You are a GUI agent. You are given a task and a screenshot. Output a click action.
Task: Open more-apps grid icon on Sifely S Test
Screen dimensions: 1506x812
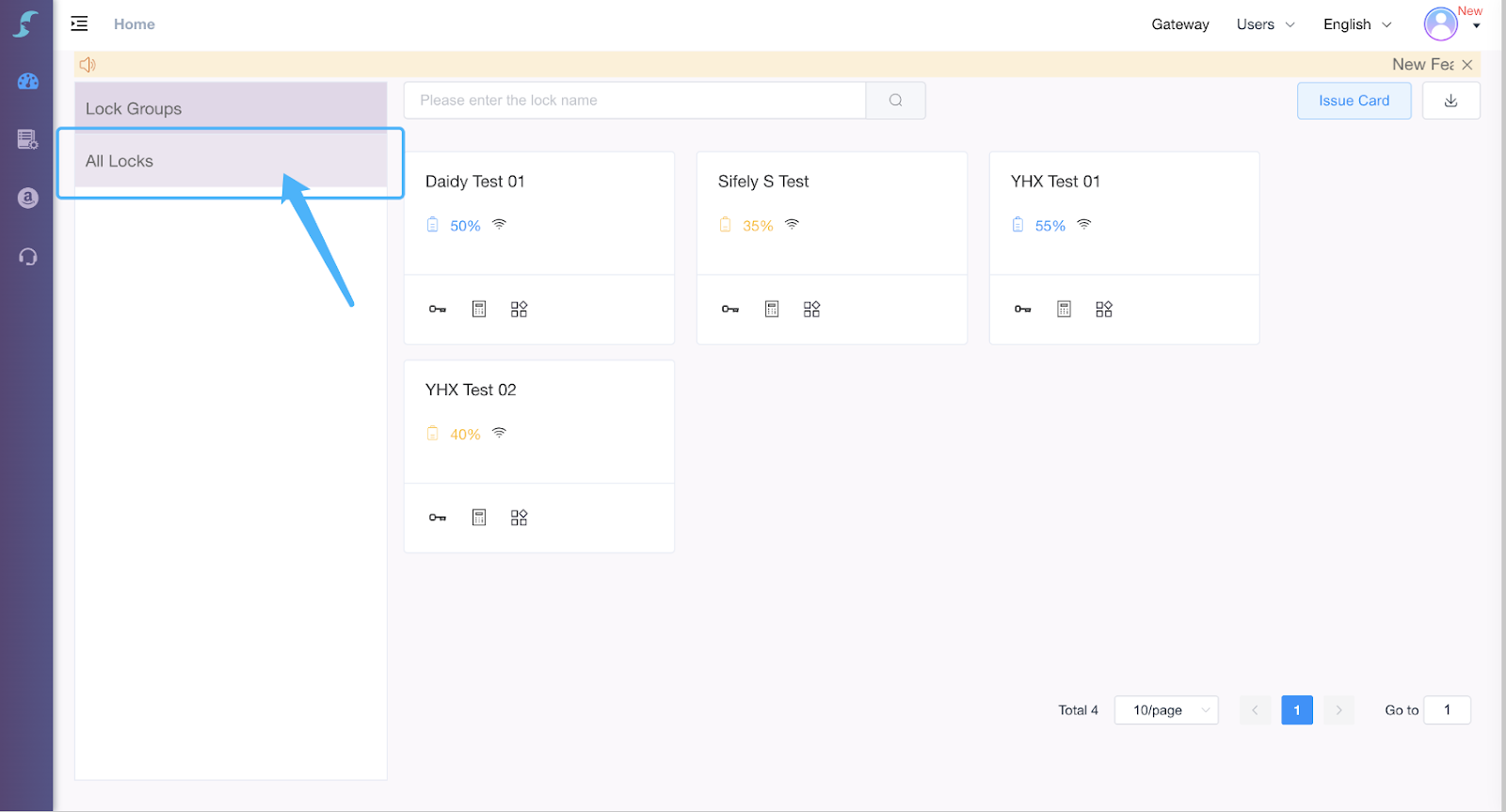tap(811, 309)
